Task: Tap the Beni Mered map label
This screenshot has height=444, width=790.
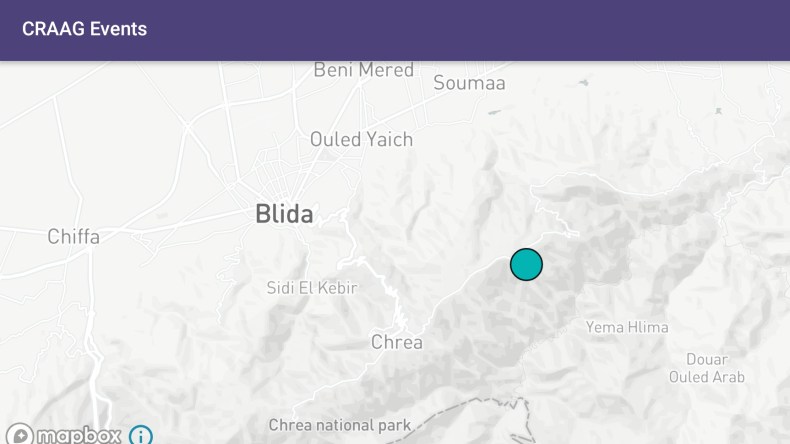Action: (363, 70)
